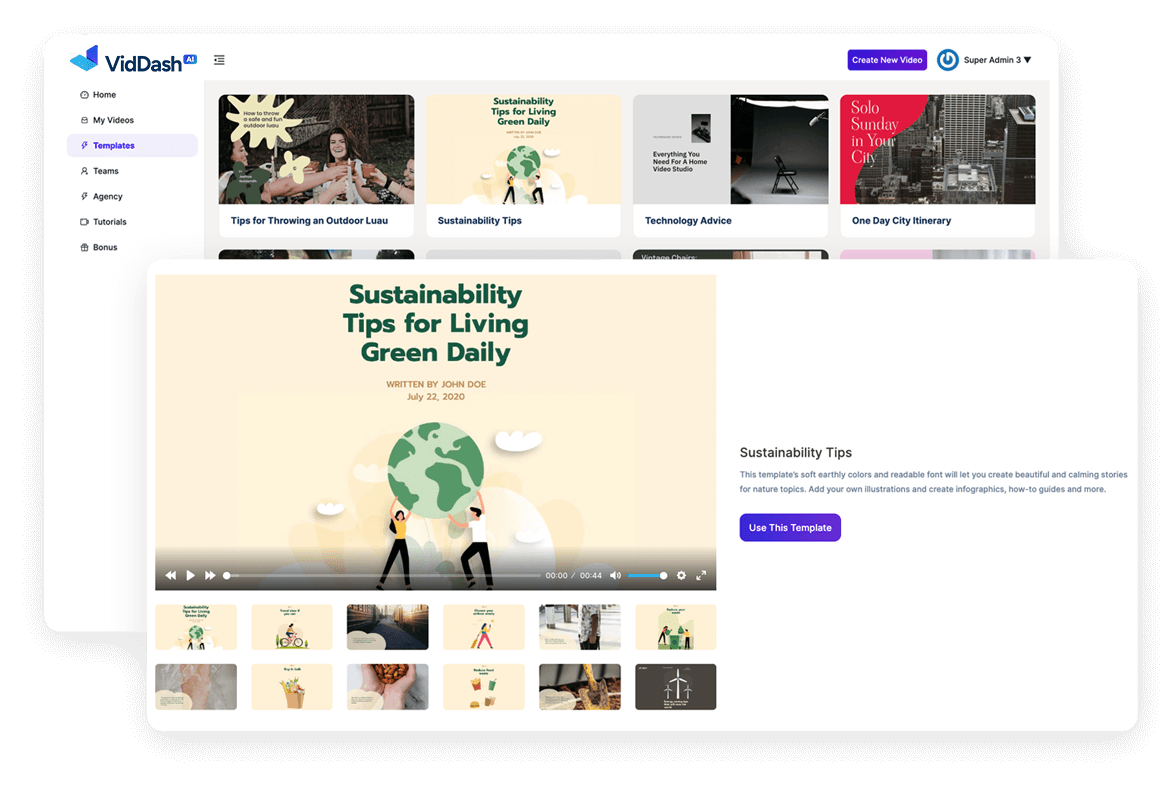Open Tips for Throwing an Outdoor Luau thumbnail
This screenshot has width=1163, height=786.
(x=316, y=149)
